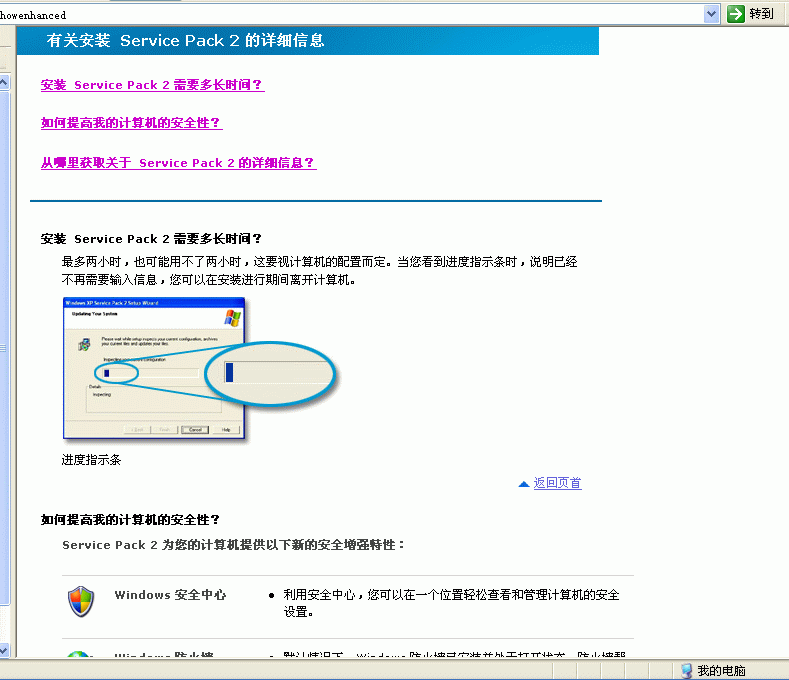Click the section heading 如何提高我的计算机的安全性？
Image resolution: width=789 pixels, height=680 pixels.
pos(130,519)
